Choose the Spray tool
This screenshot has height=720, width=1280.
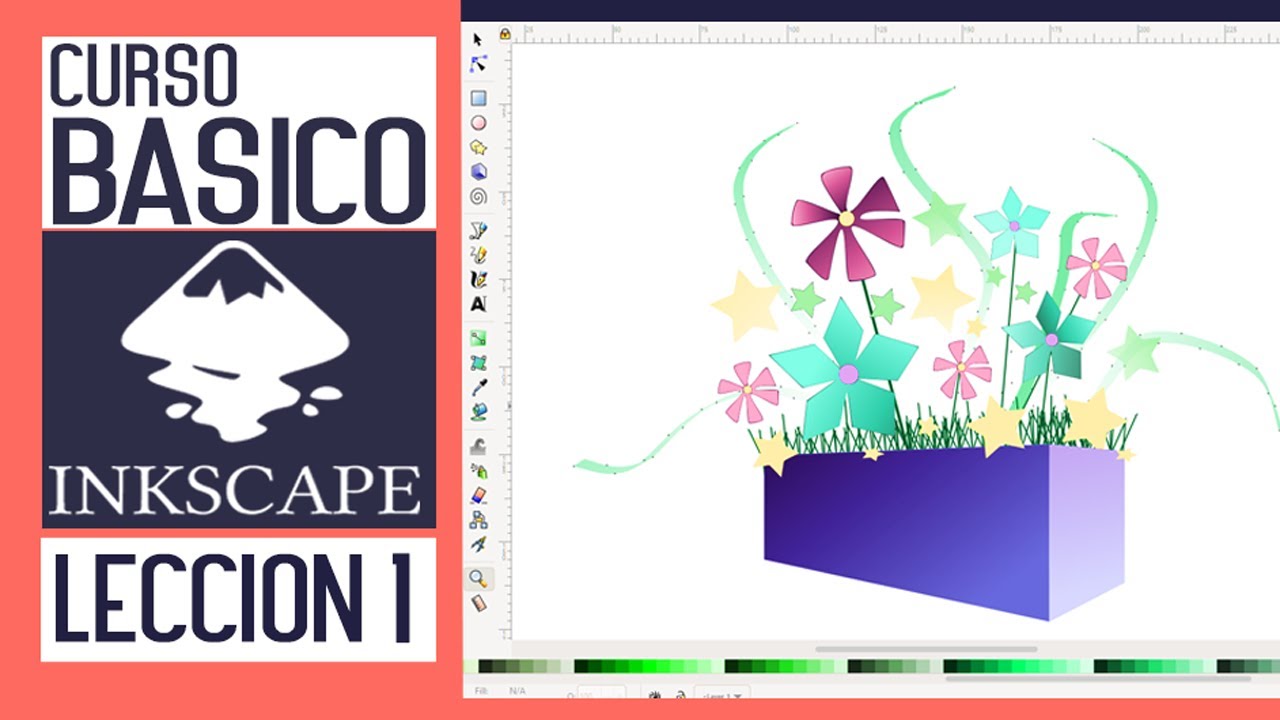pos(478,471)
